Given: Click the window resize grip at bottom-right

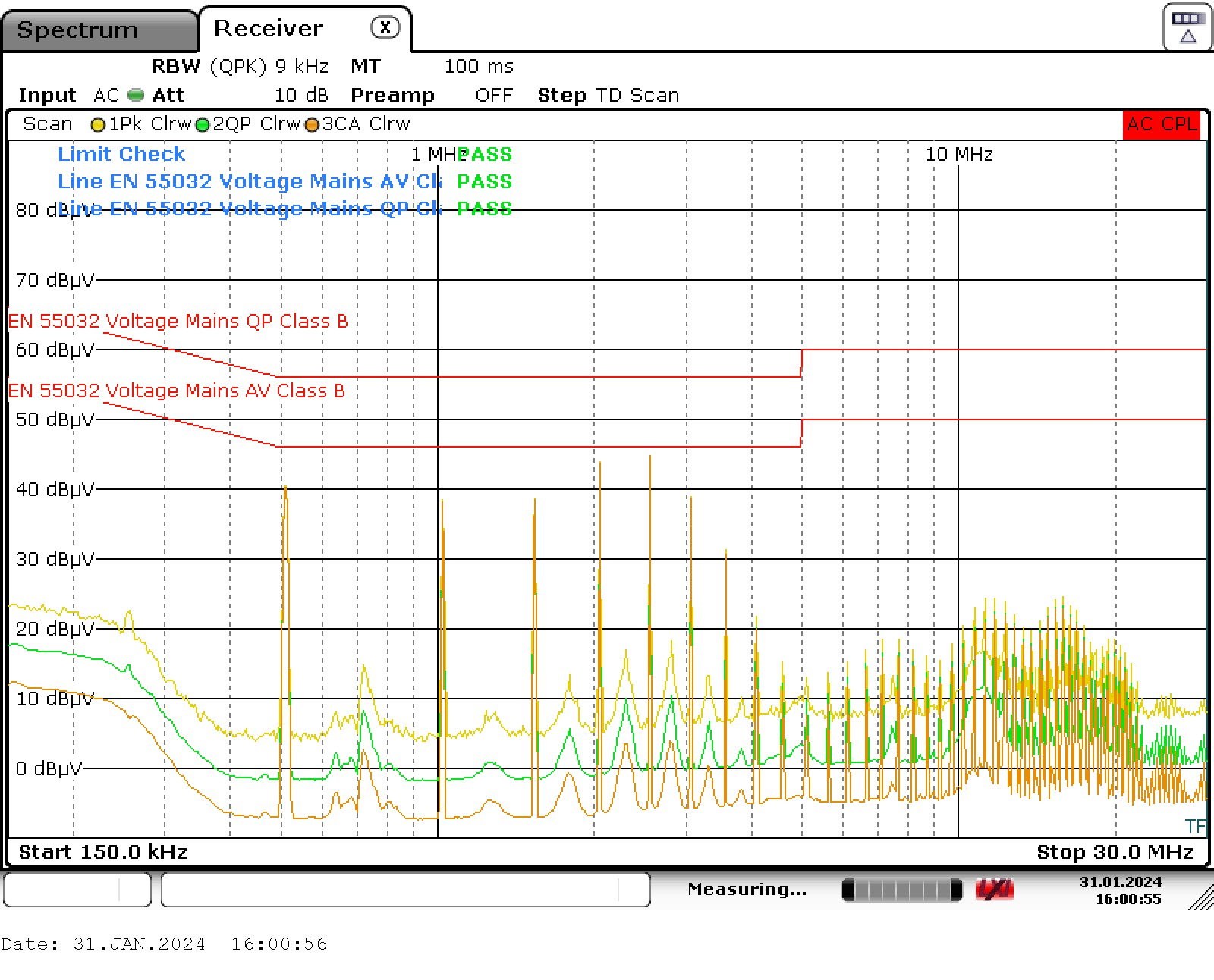Looking at the screenshot, I should point(1201,898).
